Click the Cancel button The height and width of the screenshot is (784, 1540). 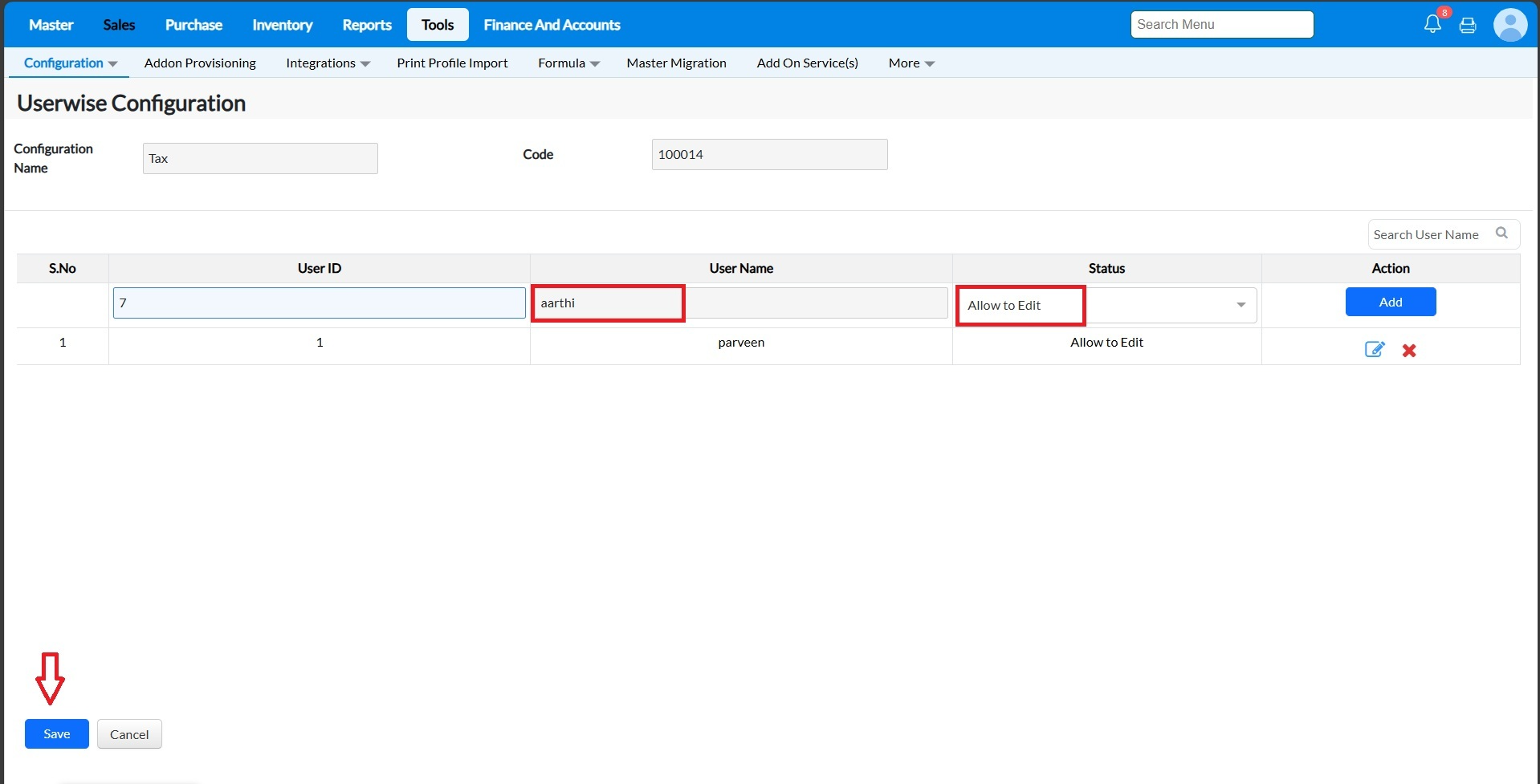click(x=129, y=734)
